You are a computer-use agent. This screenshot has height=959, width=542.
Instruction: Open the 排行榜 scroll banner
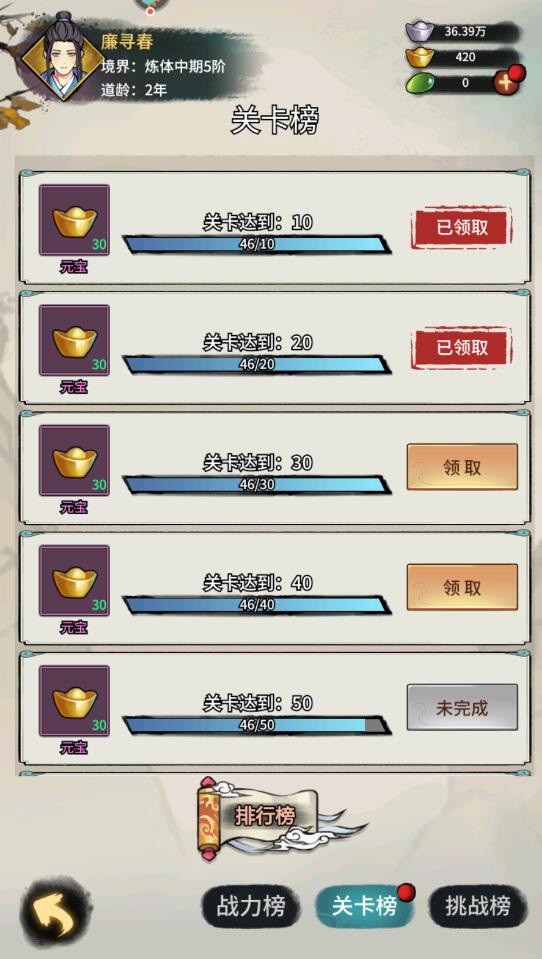264,817
